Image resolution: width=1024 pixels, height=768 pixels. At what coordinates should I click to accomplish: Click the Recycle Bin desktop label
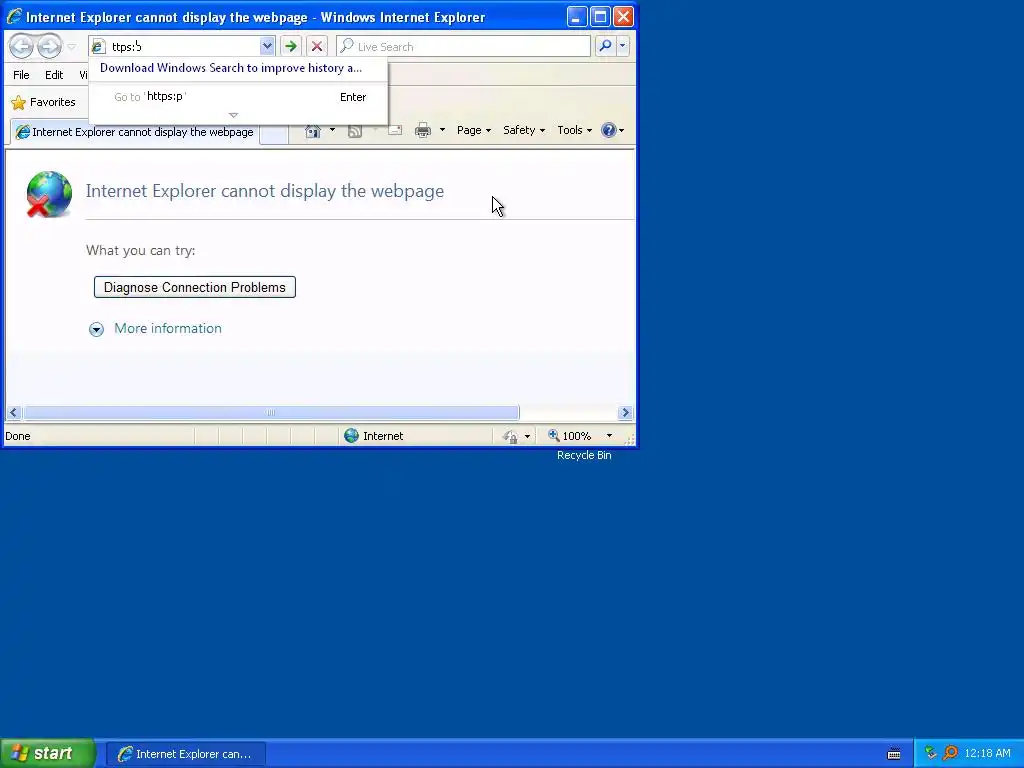584,455
